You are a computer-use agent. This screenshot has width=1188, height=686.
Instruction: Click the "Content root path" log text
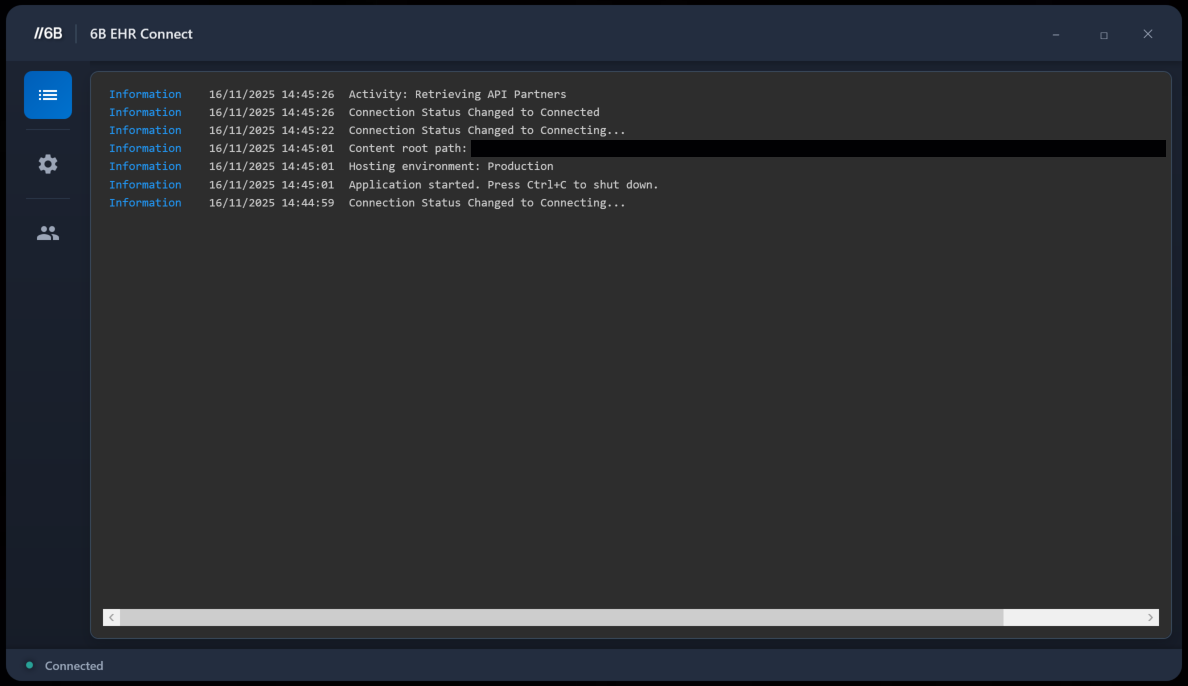(407, 148)
